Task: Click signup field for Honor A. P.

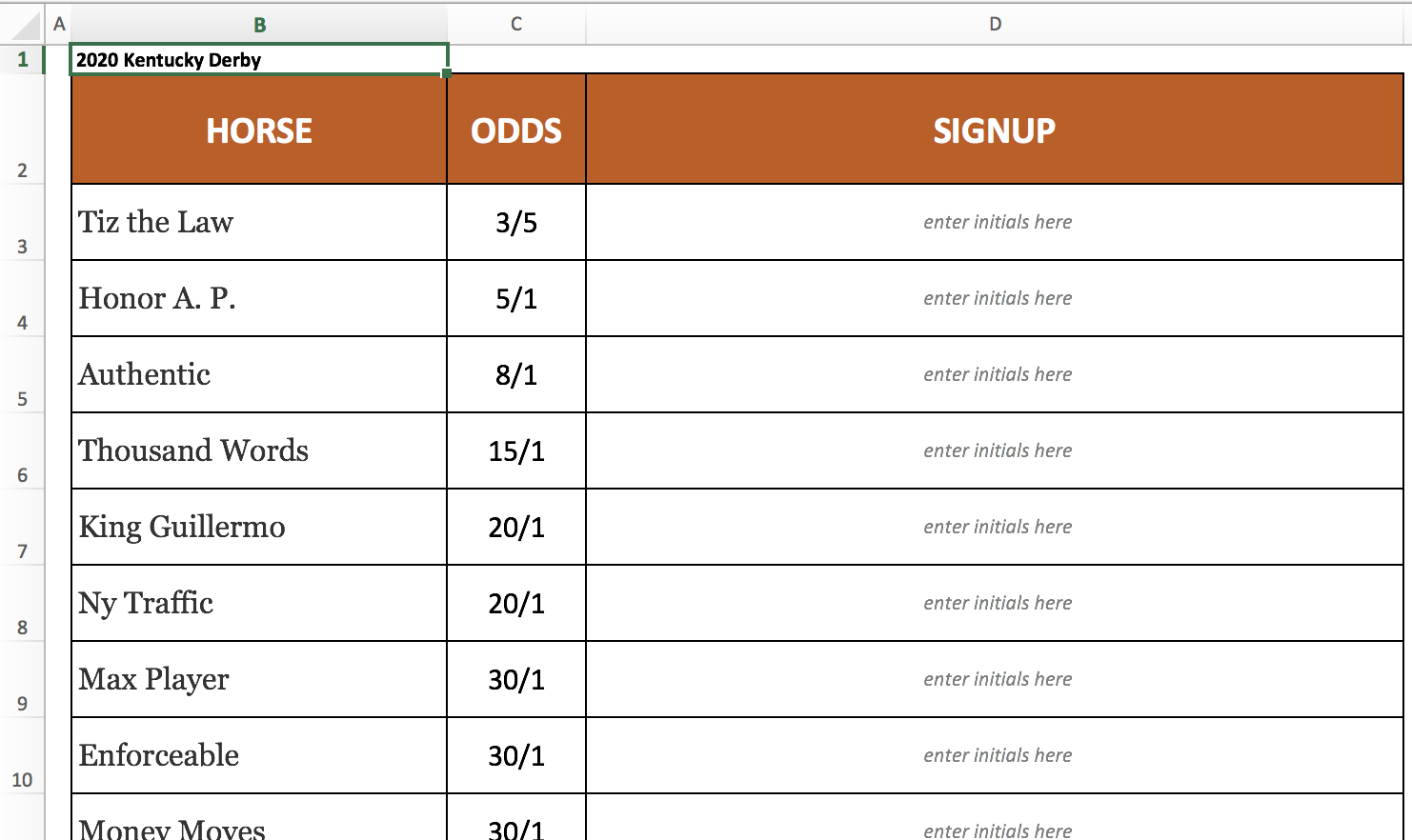Action: tap(997, 298)
